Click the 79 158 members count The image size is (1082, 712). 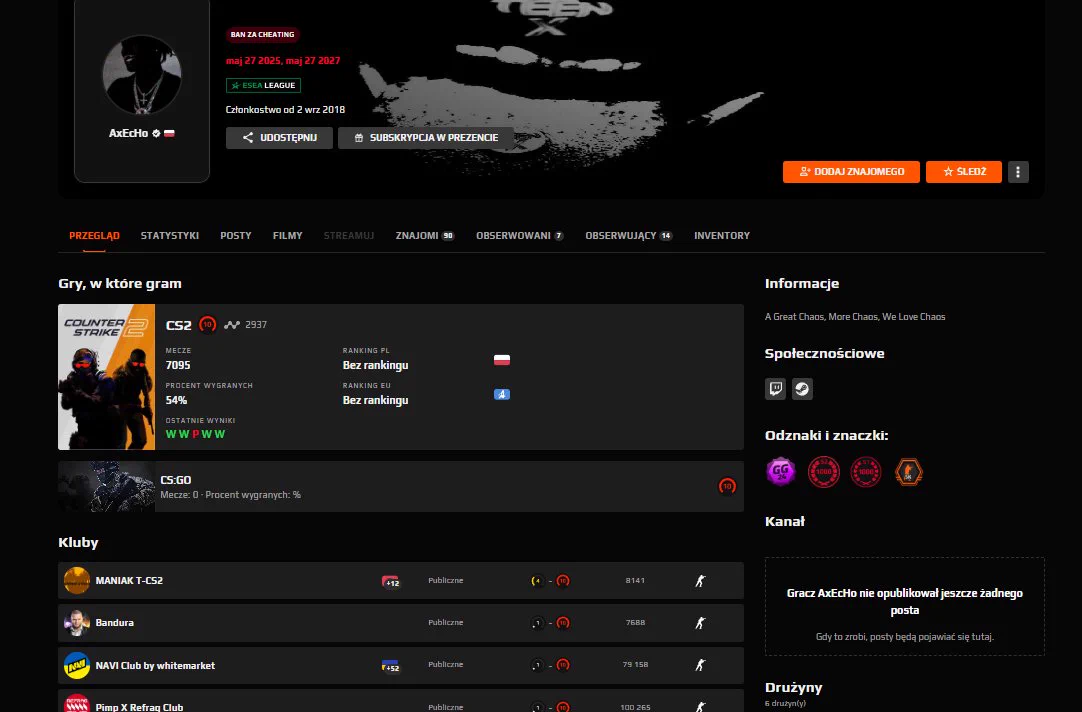pos(635,665)
